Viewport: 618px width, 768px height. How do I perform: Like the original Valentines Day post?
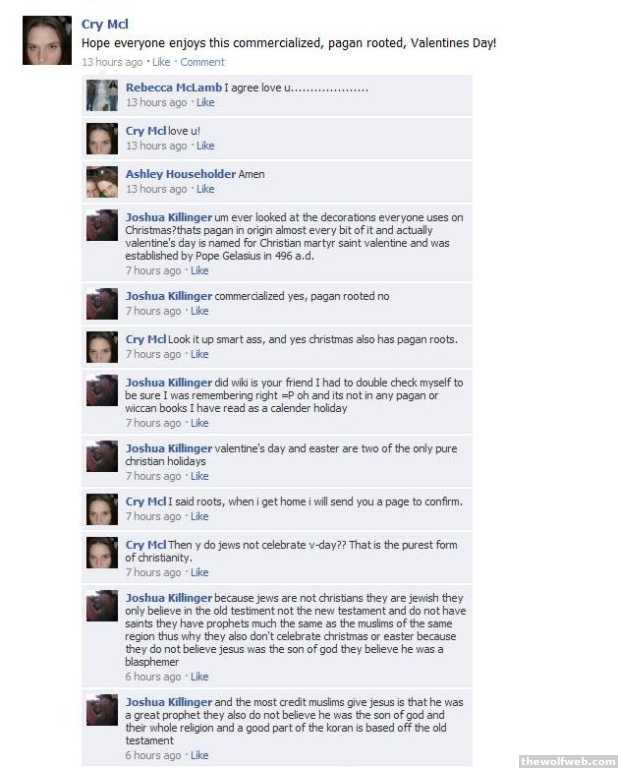point(161,62)
